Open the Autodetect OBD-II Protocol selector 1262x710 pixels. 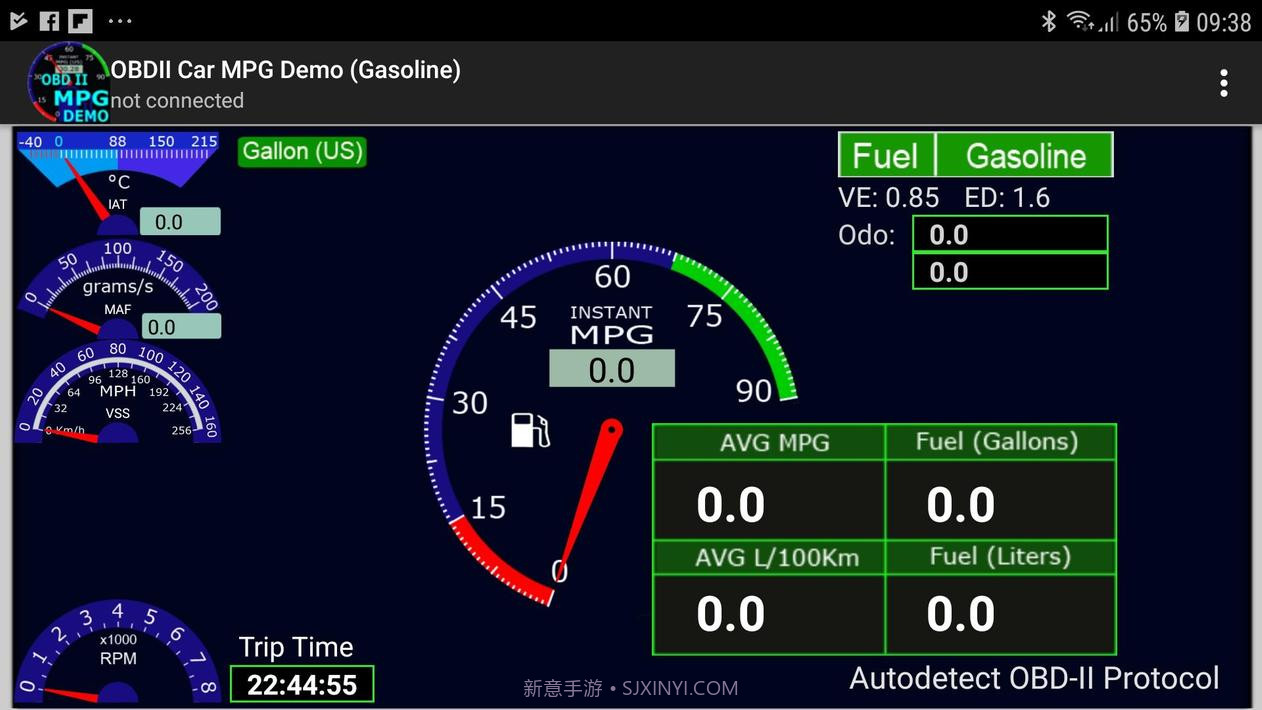(1035, 678)
